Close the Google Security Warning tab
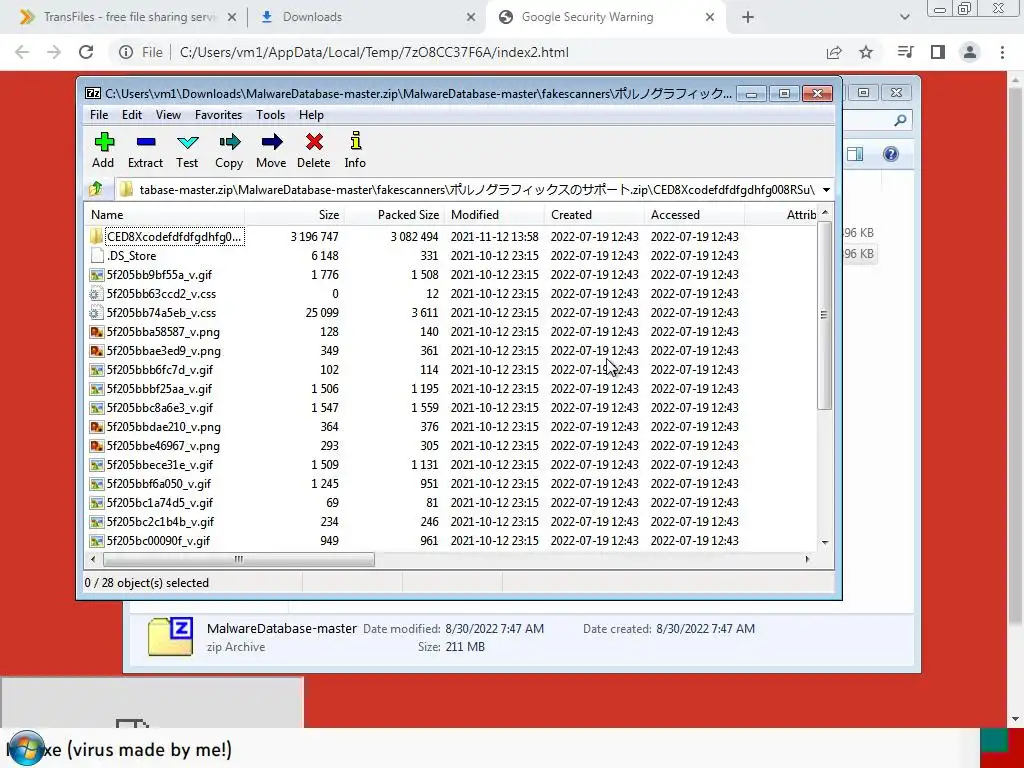 (x=710, y=17)
